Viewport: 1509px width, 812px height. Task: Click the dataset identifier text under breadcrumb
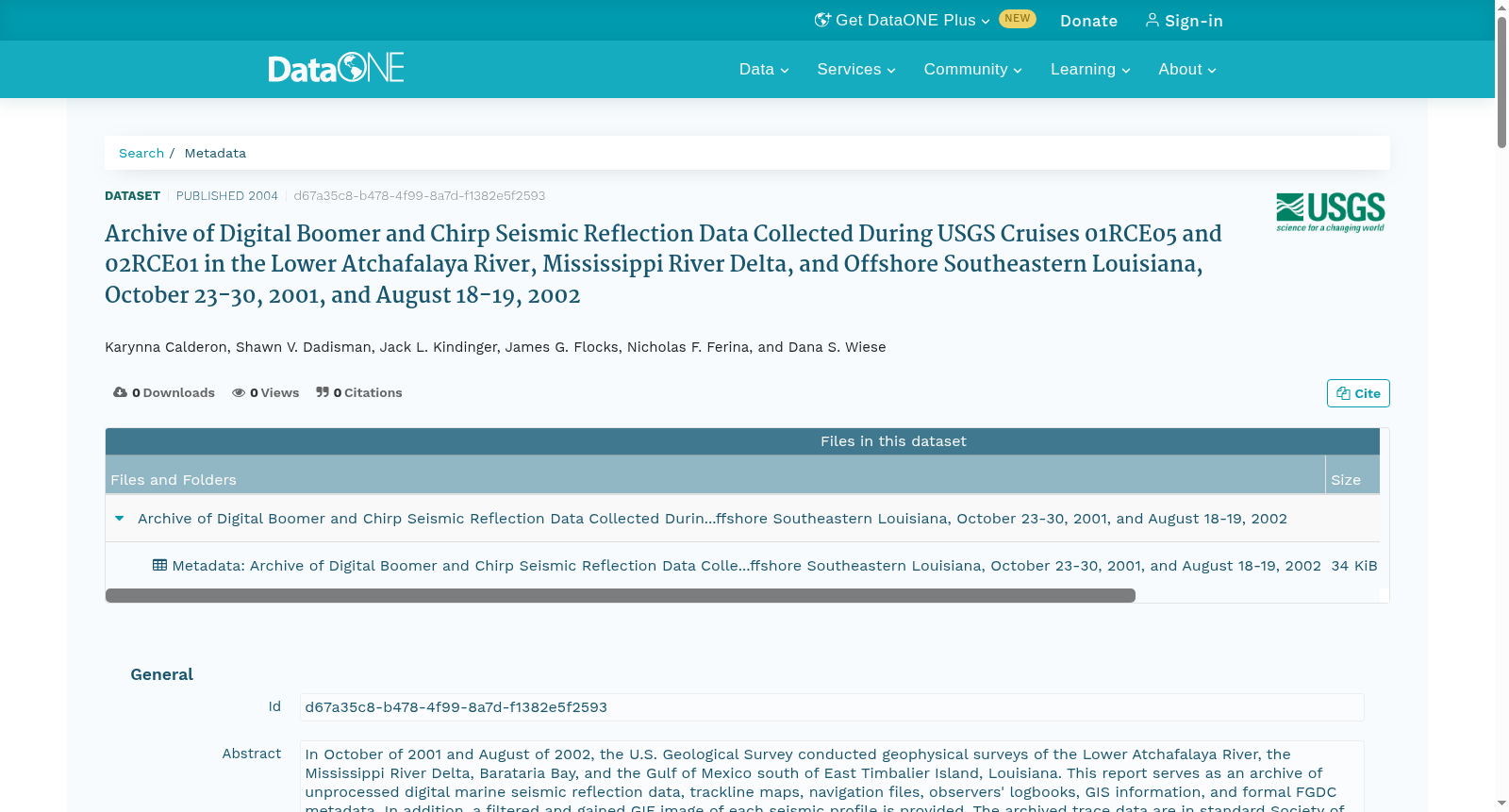coord(420,196)
